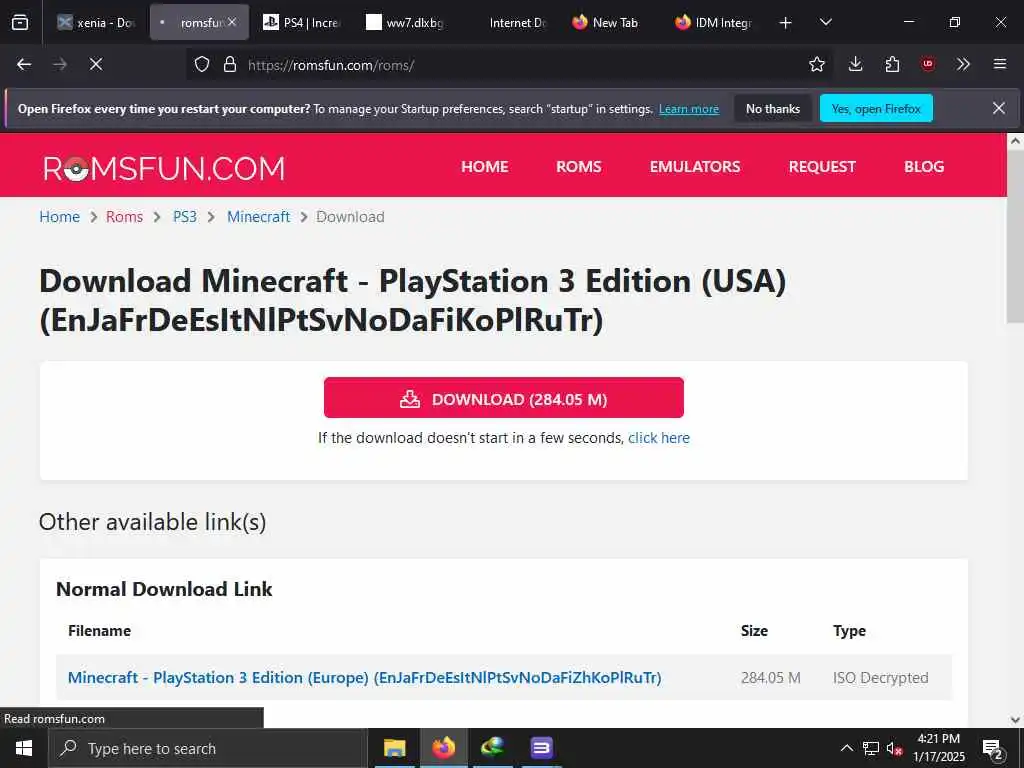Click the vertical page scrollbar thumb
Image resolution: width=1024 pixels, height=768 pixels.
(x=1015, y=236)
